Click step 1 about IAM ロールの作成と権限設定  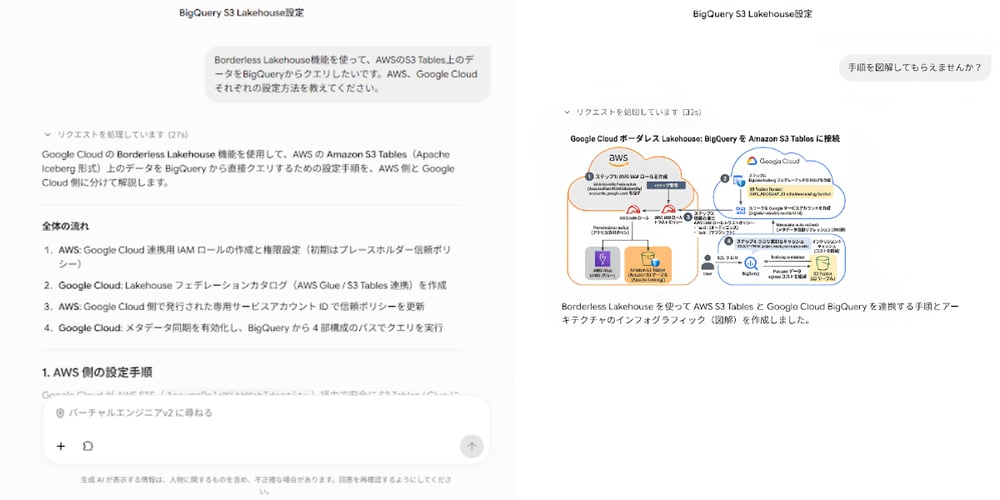click(x=249, y=256)
